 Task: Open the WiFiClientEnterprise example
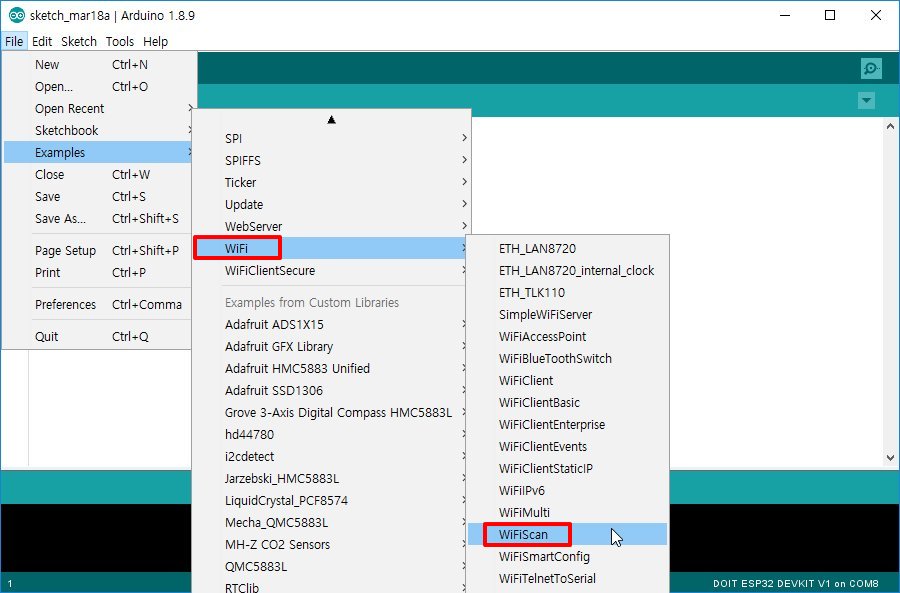tap(567, 424)
